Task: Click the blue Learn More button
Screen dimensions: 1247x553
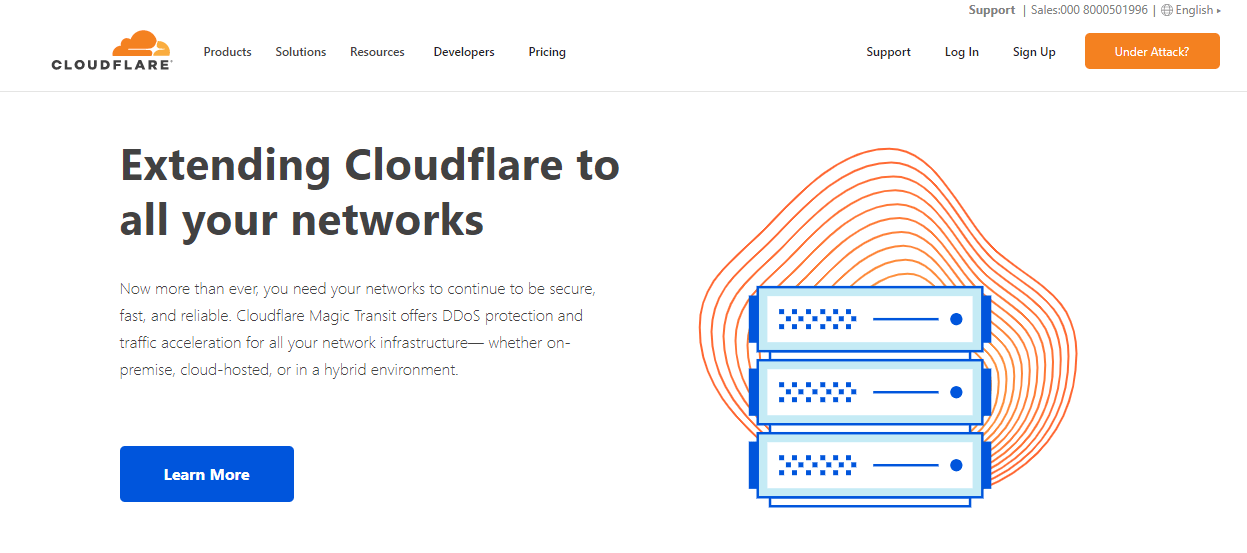Action: click(207, 474)
